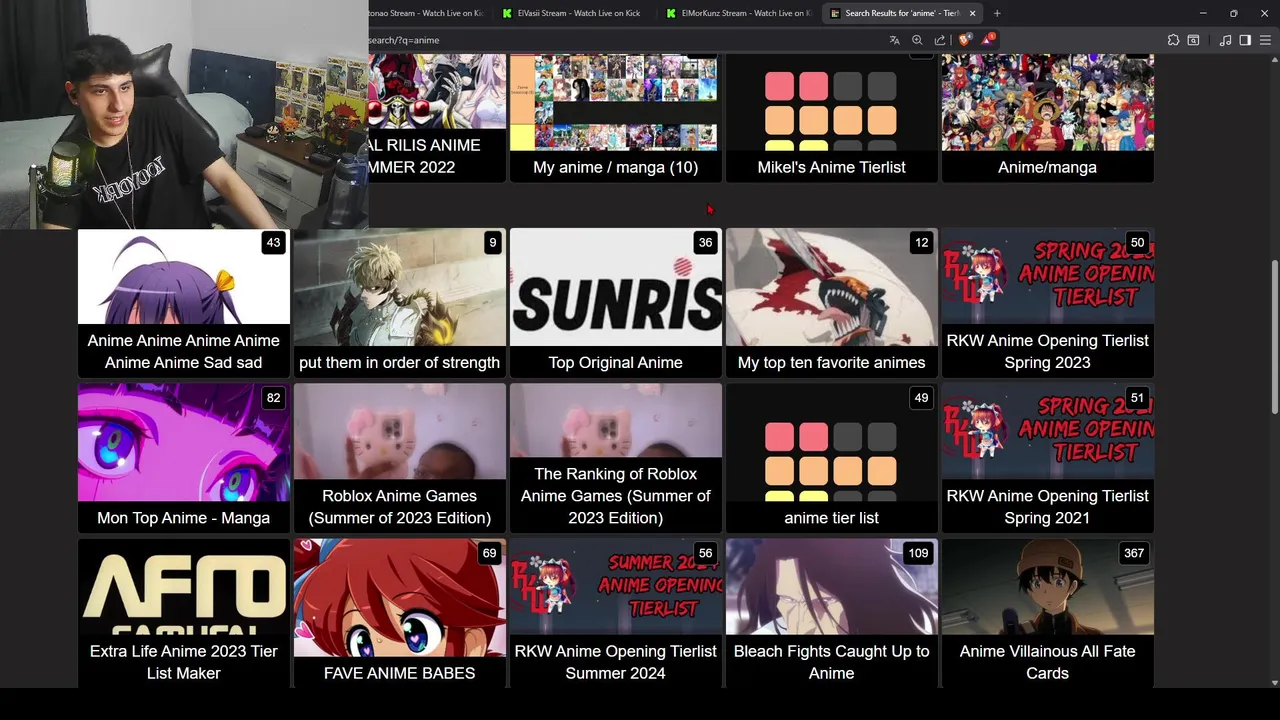Open My anime / manga (10) tier list
This screenshot has width=1280, height=720.
tap(616, 118)
